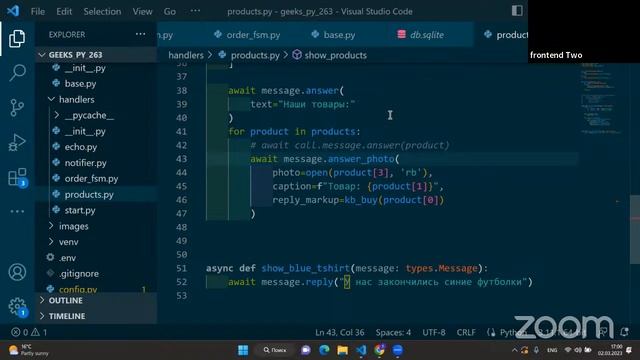Switch to db.sqlite editor tab
The width and height of the screenshot is (640, 360).
click(421, 35)
